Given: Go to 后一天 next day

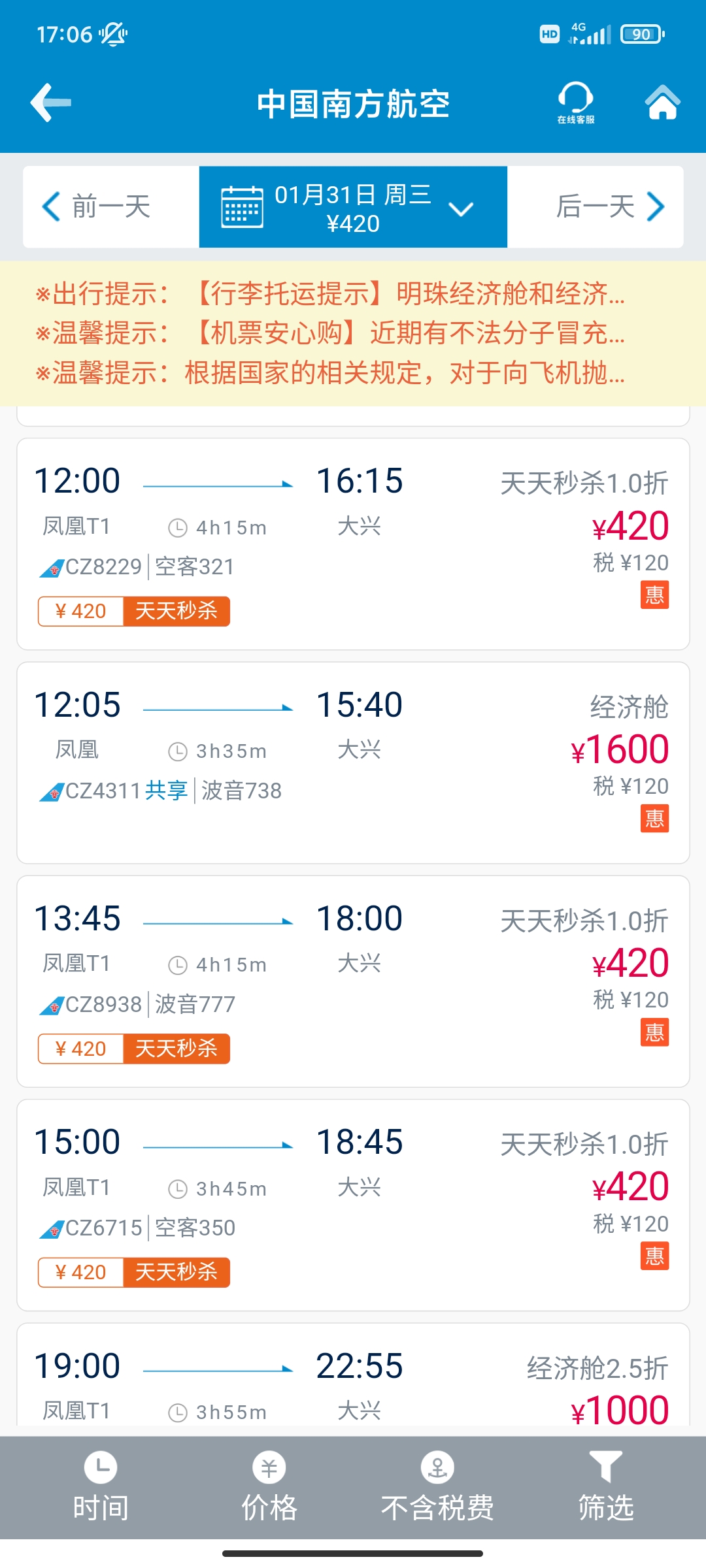Looking at the screenshot, I should (610, 206).
